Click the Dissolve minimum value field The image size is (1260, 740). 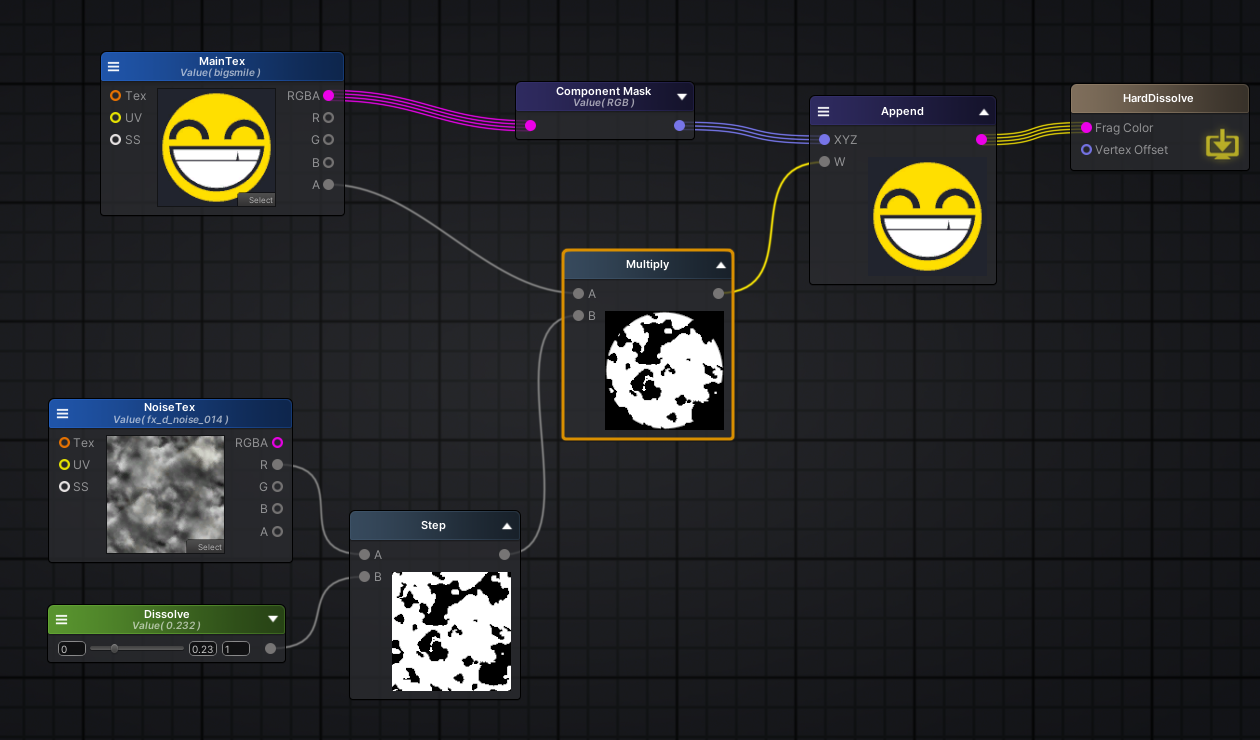point(71,649)
